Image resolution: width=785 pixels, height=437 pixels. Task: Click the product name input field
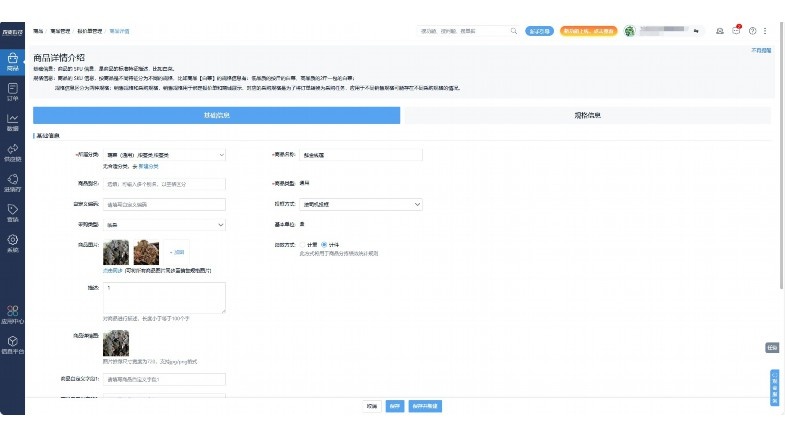tap(360, 155)
